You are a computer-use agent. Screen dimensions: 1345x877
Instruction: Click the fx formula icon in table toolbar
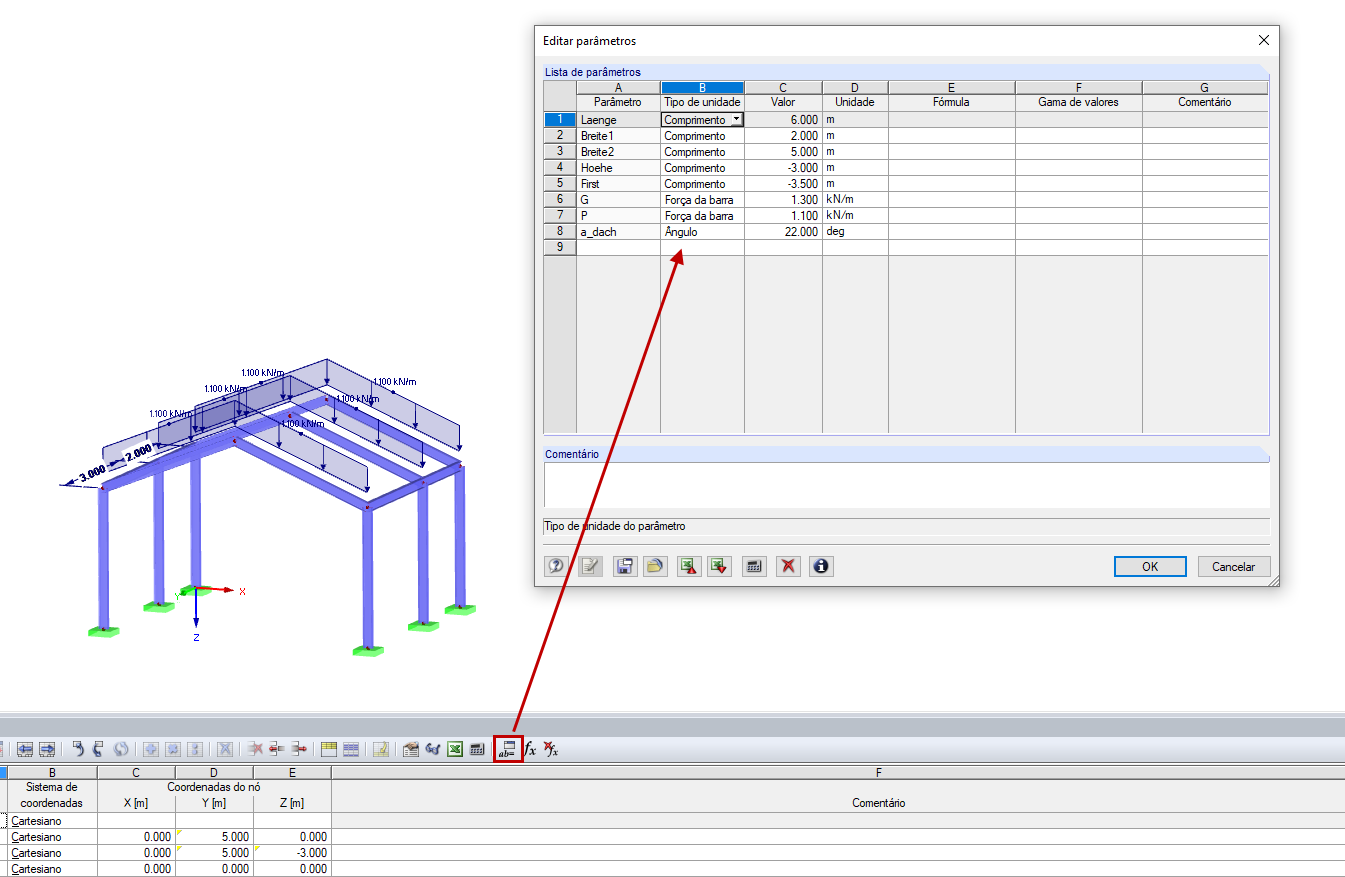coord(531,748)
